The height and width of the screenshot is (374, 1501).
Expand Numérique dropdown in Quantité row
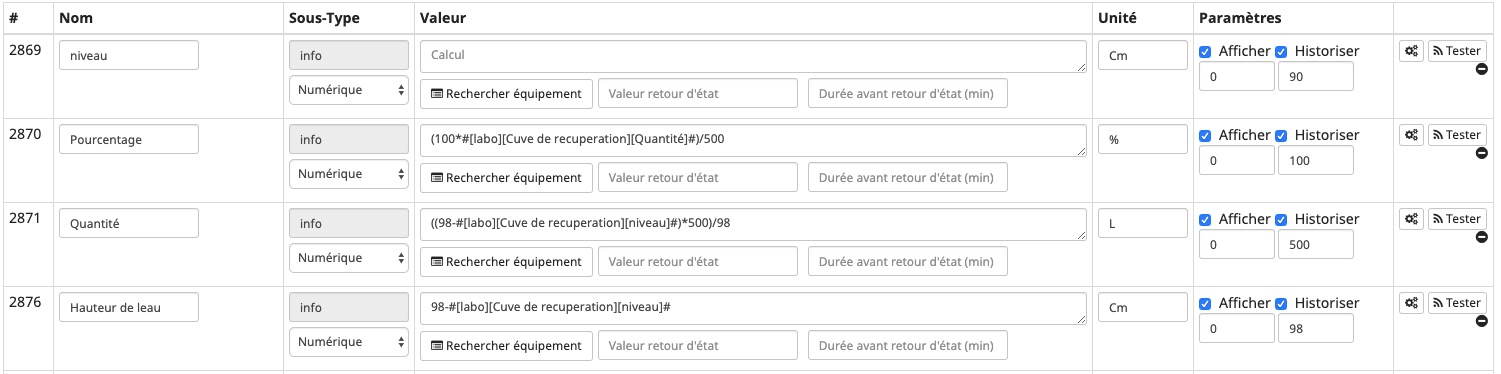(x=349, y=258)
